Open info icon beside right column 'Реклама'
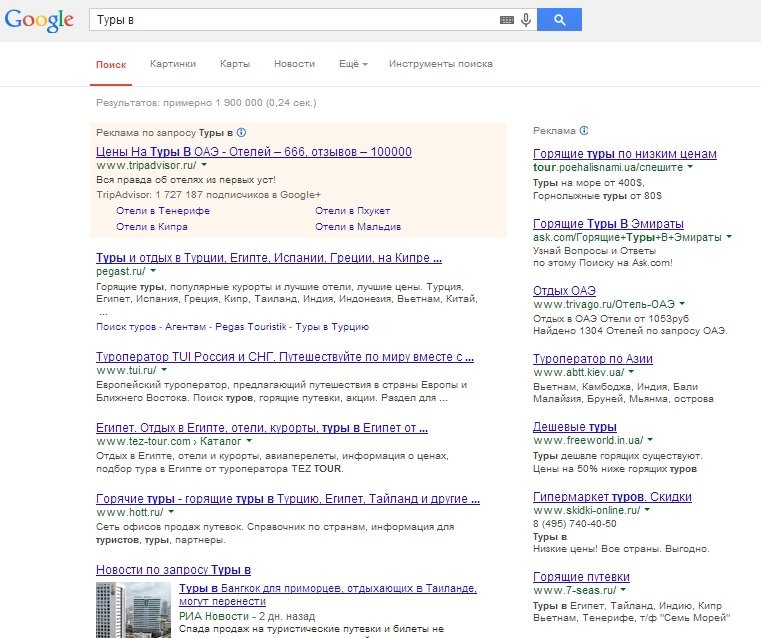The height and width of the screenshot is (638, 761). 584,131
